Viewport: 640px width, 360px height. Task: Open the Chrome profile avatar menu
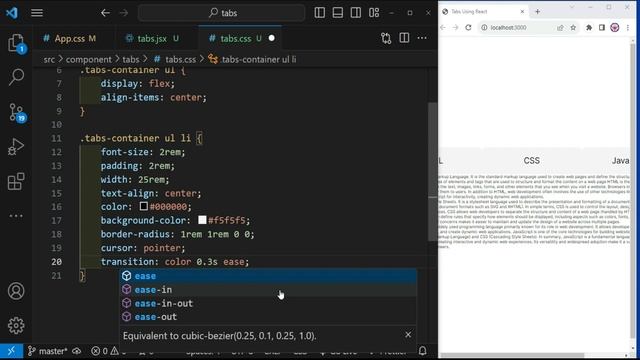[x=615, y=28]
